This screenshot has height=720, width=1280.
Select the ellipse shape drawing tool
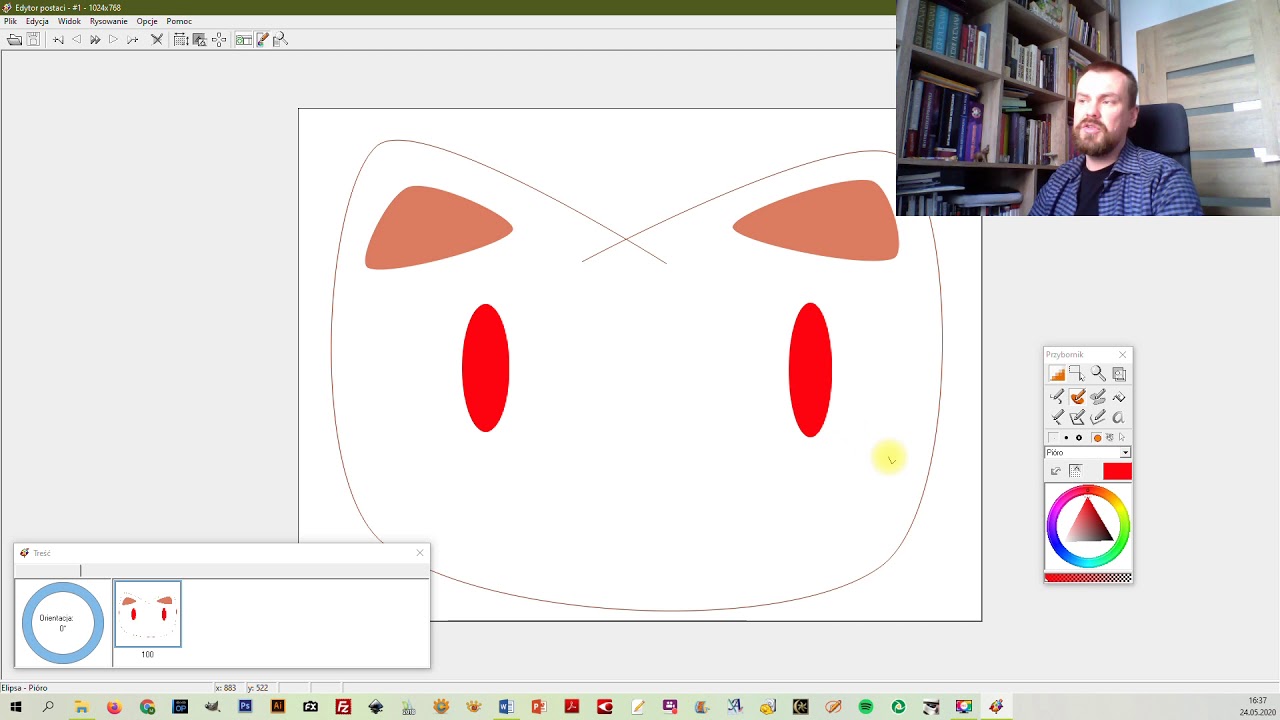click(1098, 417)
